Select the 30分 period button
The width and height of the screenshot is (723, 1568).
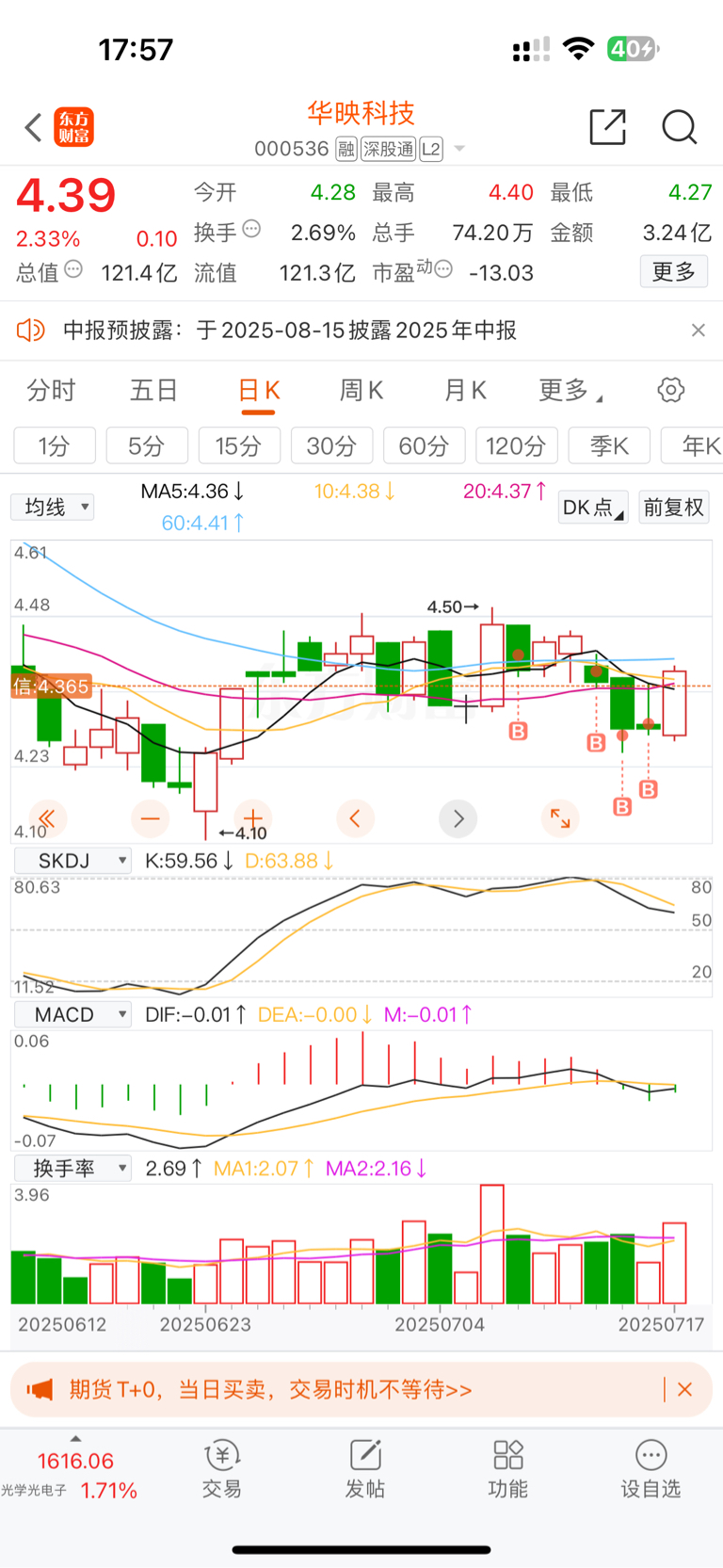coord(331,445)
